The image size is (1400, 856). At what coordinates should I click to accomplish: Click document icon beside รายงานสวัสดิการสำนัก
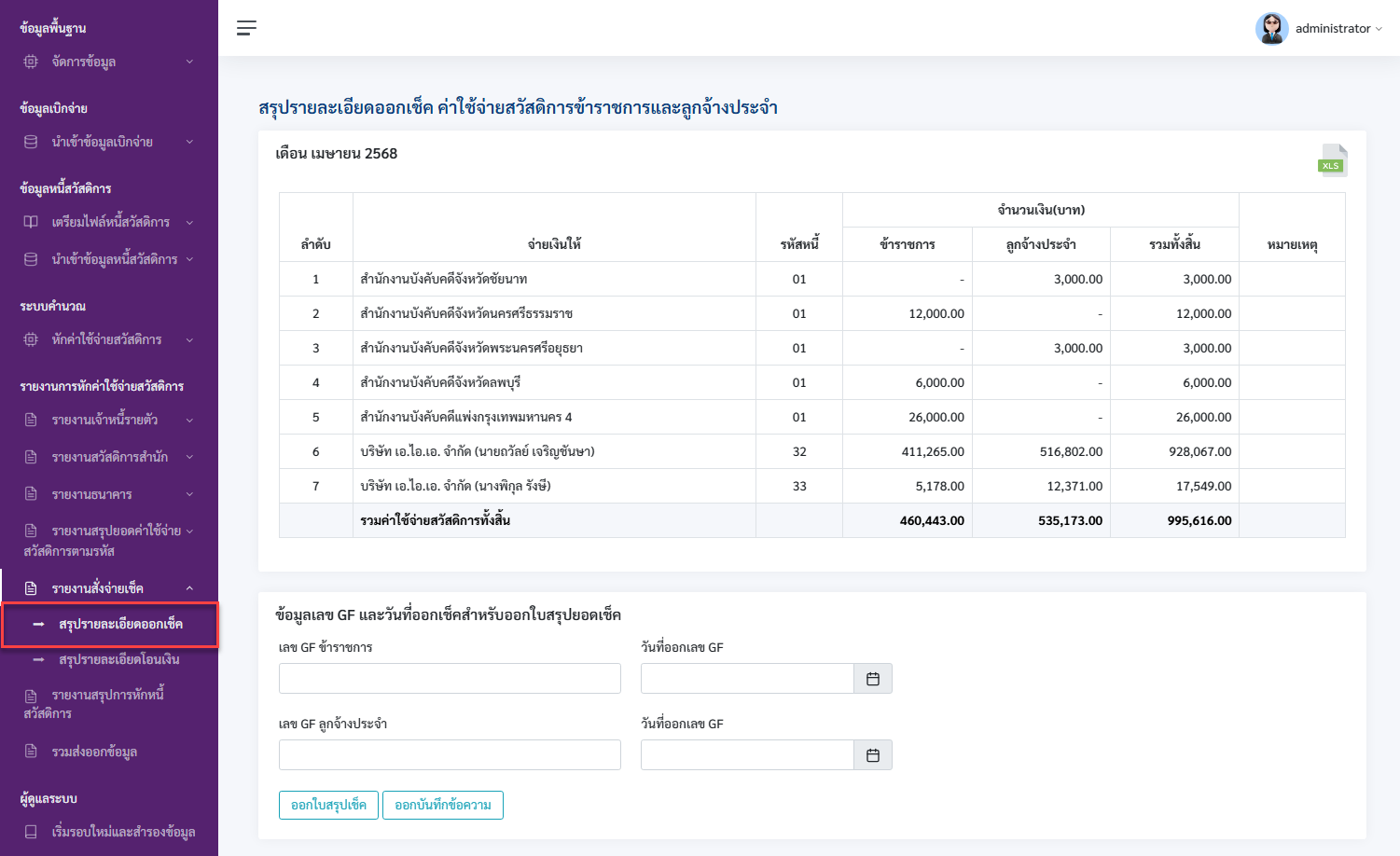click(31, 457)
